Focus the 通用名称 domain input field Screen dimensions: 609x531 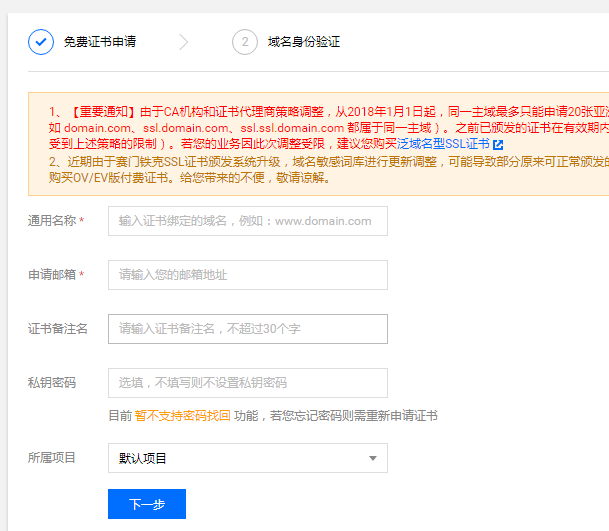248,221
